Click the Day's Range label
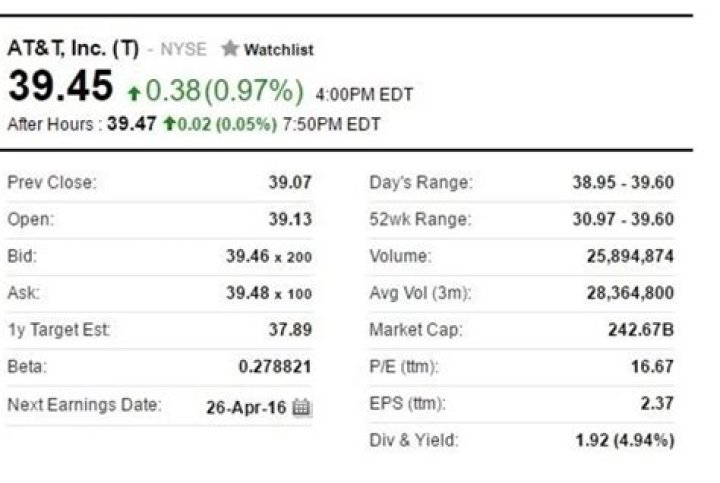Screen dimensions: 720x483 [421, 183]
